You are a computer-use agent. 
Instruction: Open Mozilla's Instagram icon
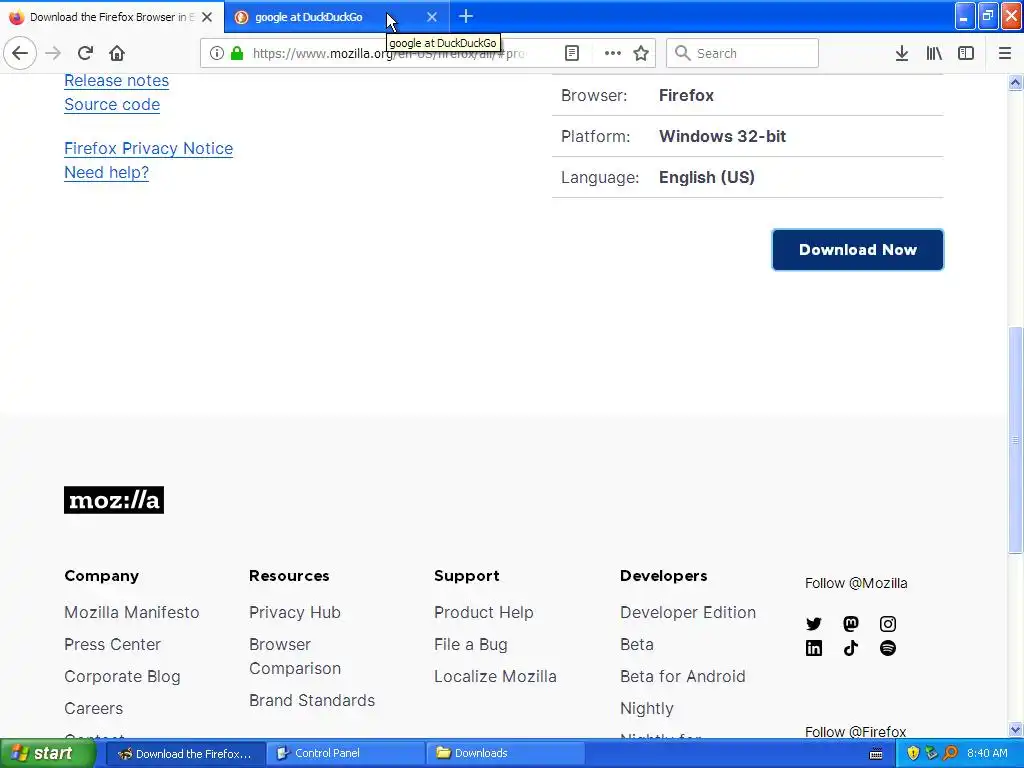click(888, 624)
